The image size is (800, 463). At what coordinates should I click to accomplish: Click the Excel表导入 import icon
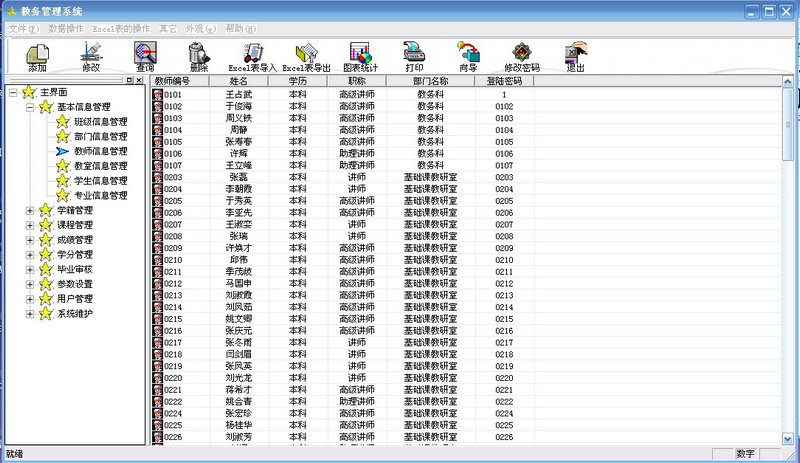252,53
